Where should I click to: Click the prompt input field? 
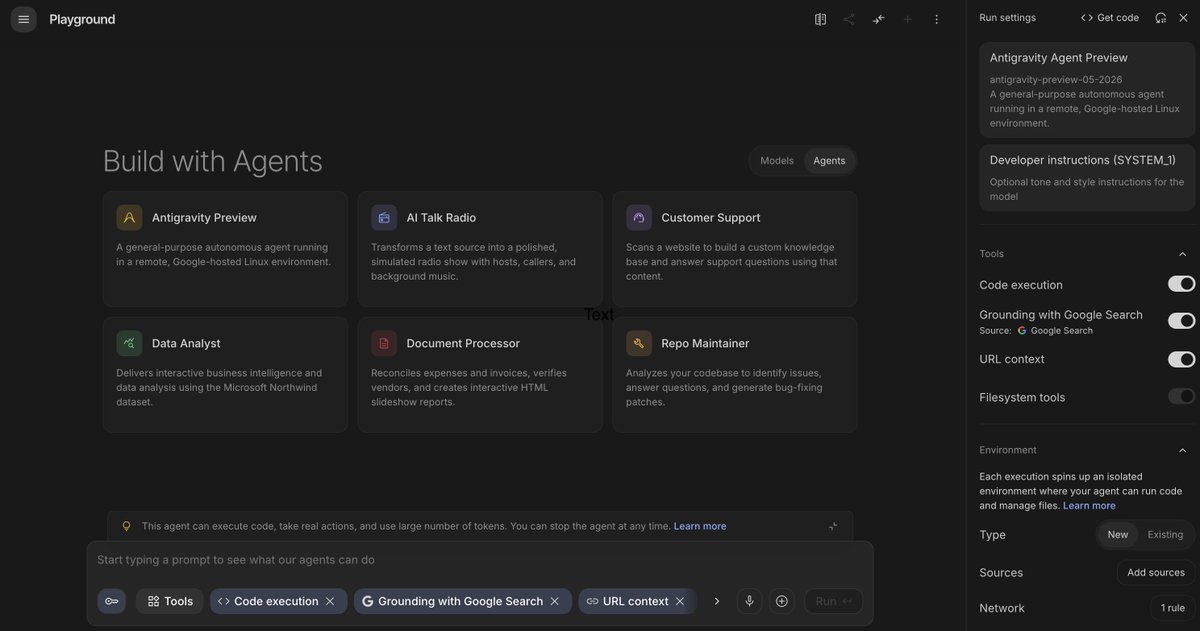pyautogui.click(x=480, y=560)
